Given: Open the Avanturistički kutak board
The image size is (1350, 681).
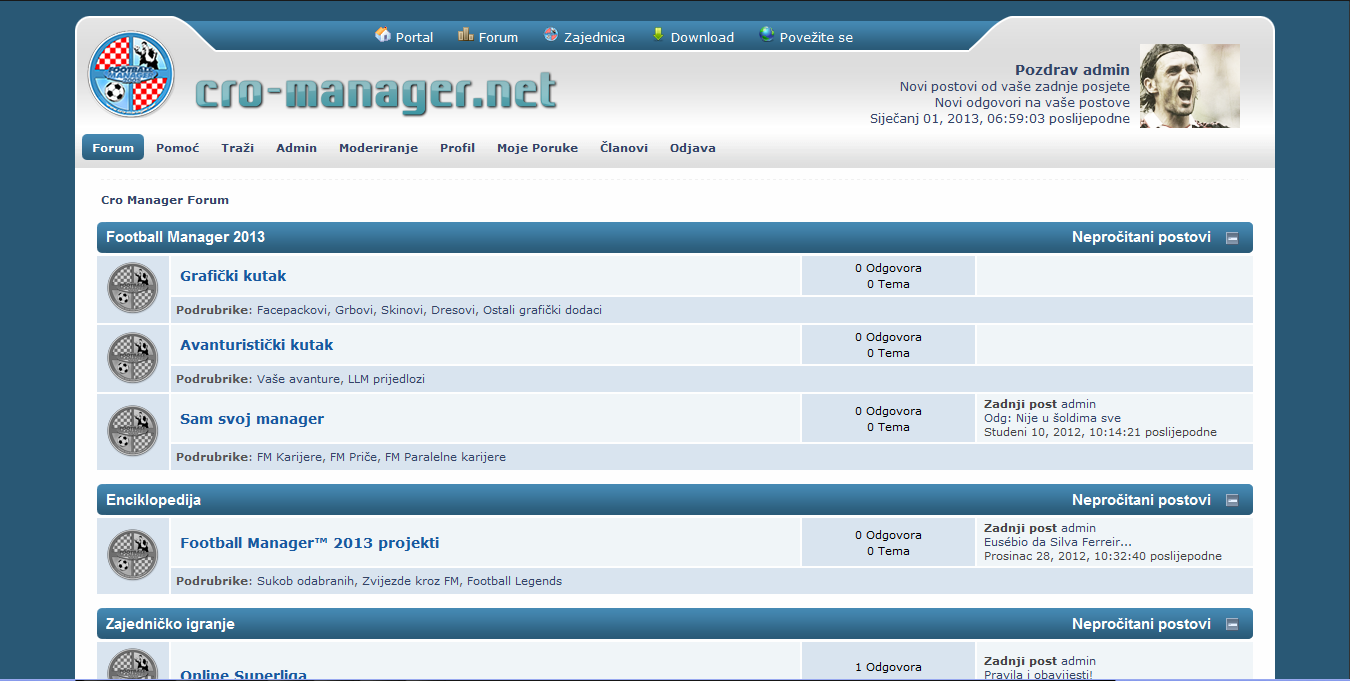Looking at the screenshot, I should [257, 345].
